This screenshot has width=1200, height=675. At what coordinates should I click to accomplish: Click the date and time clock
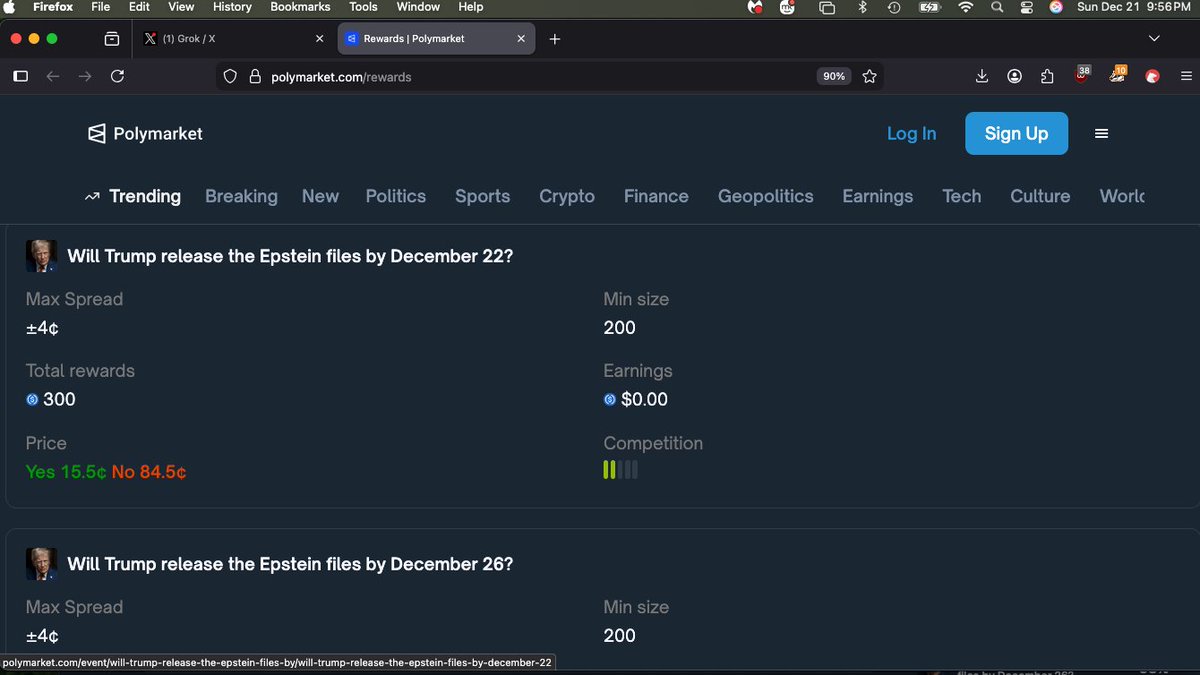click(x=1135, y=7)
